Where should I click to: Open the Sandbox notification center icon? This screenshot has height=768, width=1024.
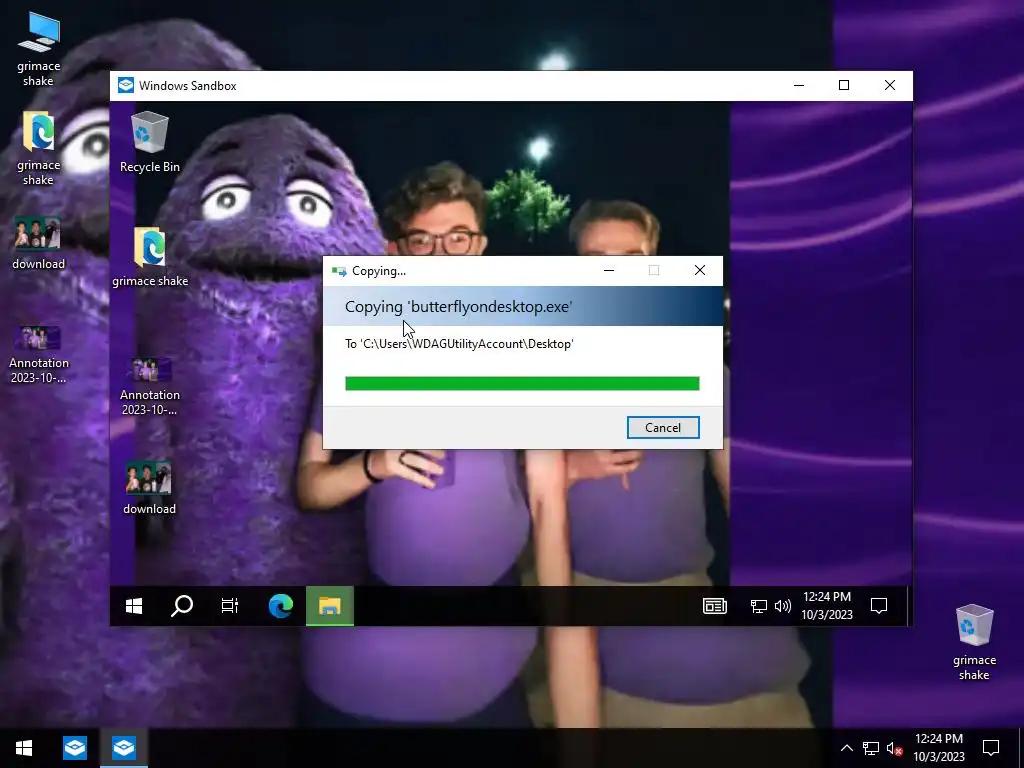pyautogui.click(x=879, y=606)
